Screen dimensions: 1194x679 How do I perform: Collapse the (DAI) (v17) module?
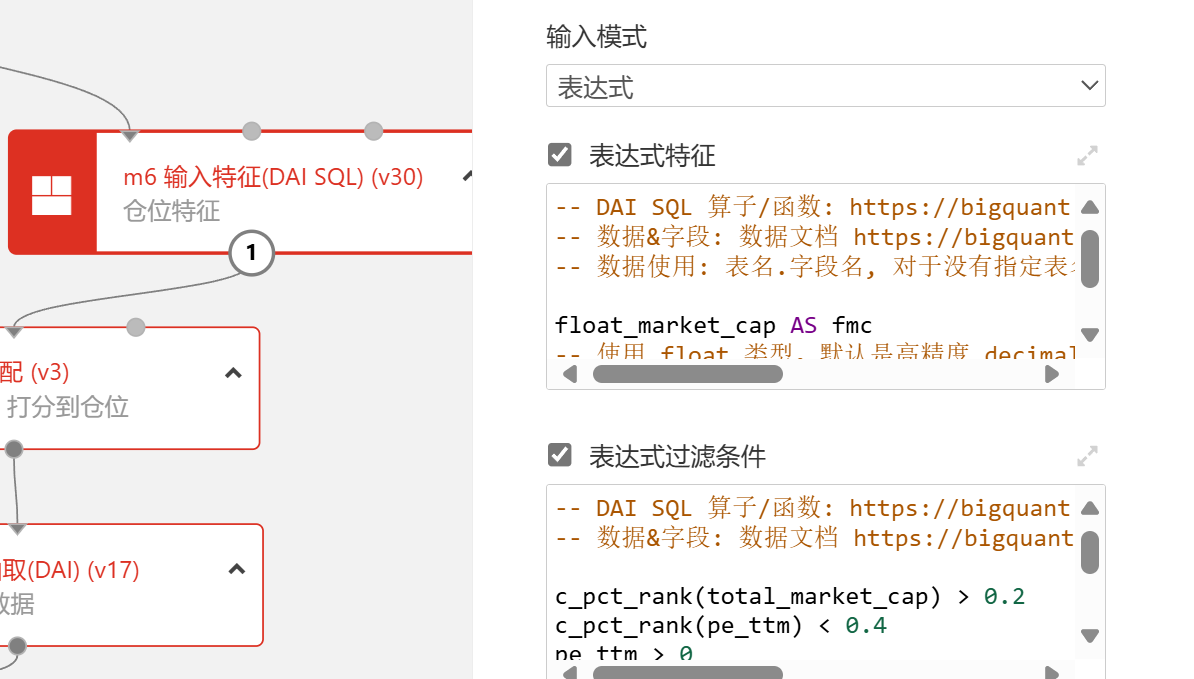click(237, 569)
